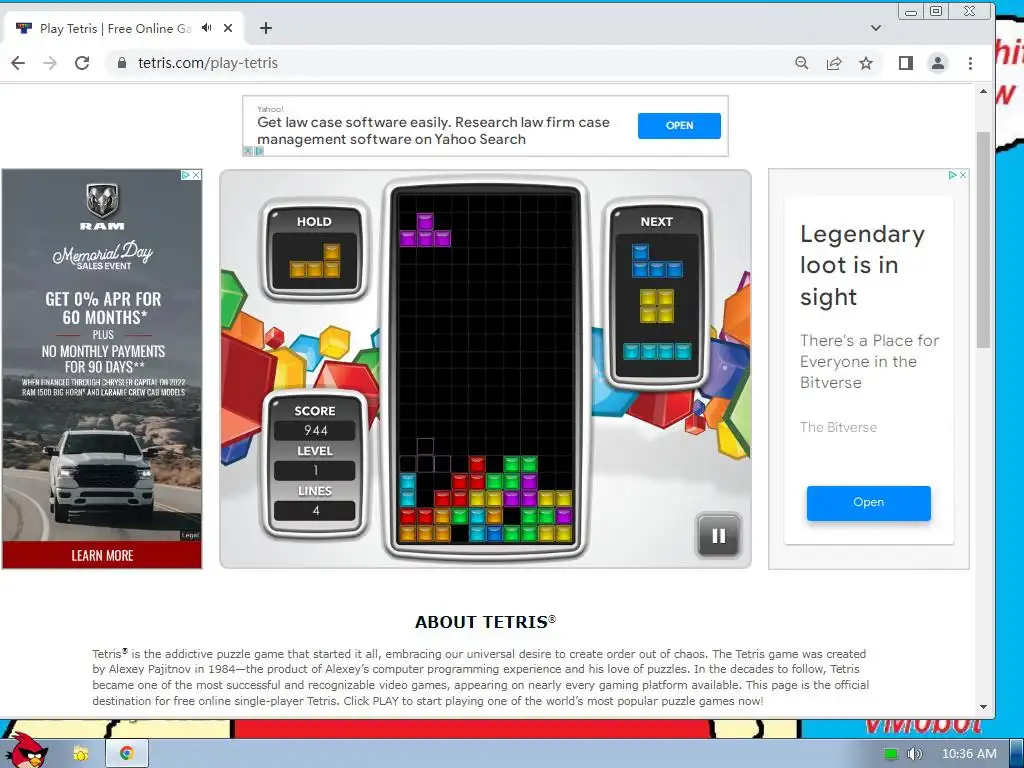Image resolution: width=1024 pixels, height=768 pixels.
Task: Open the Chrome three-dot menu
Action: (970, 63)
